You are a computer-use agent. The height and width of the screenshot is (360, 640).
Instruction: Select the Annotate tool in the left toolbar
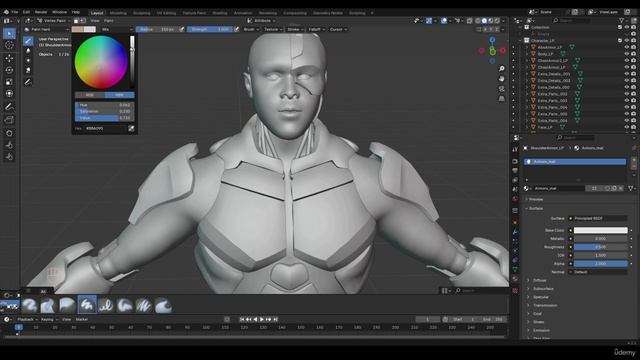pyautogui.click(x=9, y=107)
